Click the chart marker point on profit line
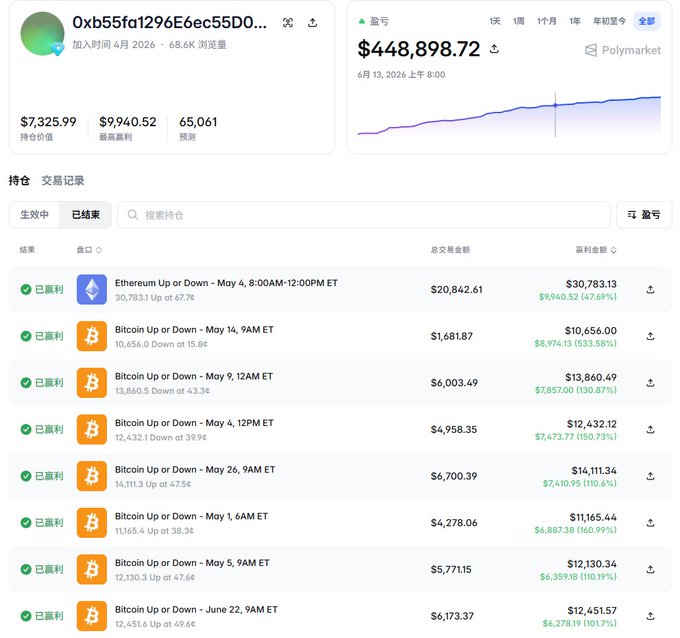The width and height of the screenshot is (680, 638). pos(555,105)
